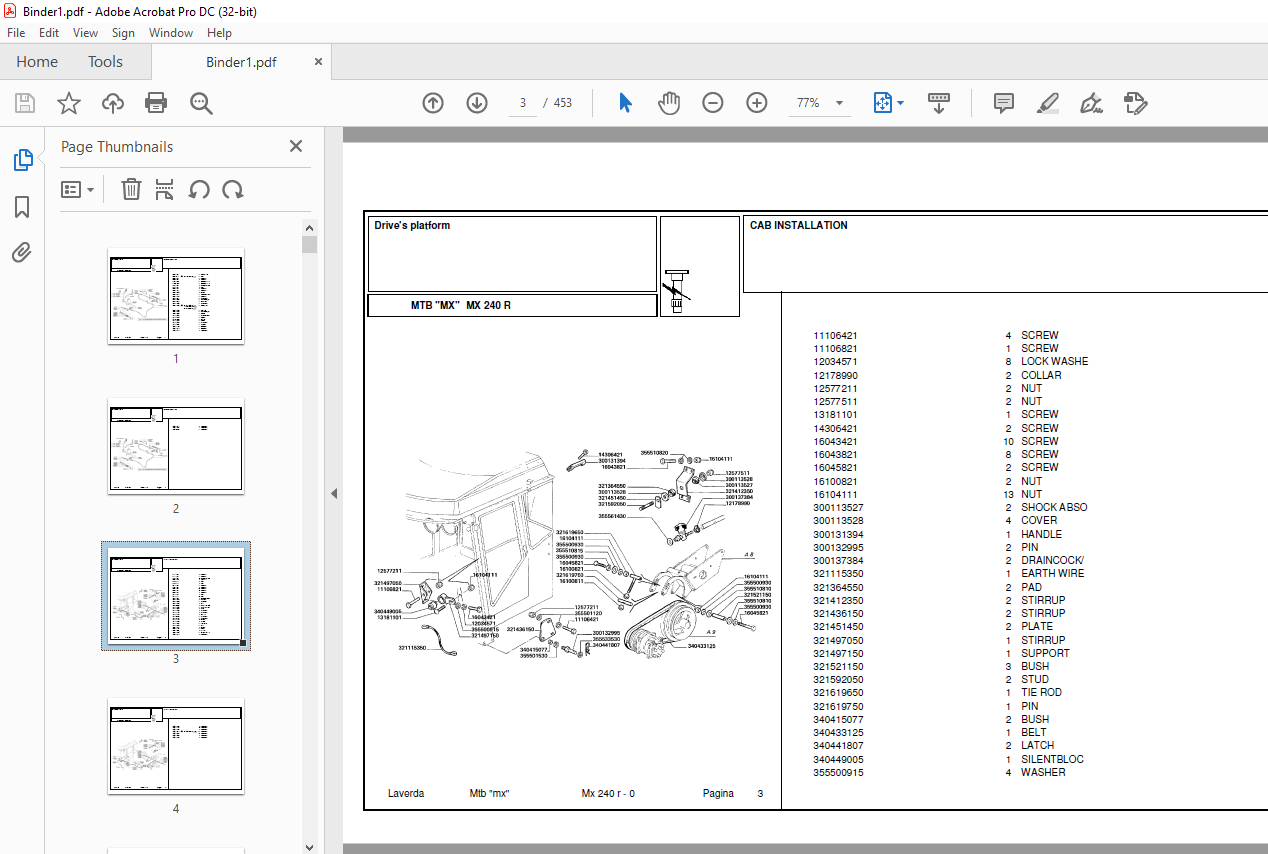Click the thumbnails panel scrollbar handle

[x=310, y=245]
